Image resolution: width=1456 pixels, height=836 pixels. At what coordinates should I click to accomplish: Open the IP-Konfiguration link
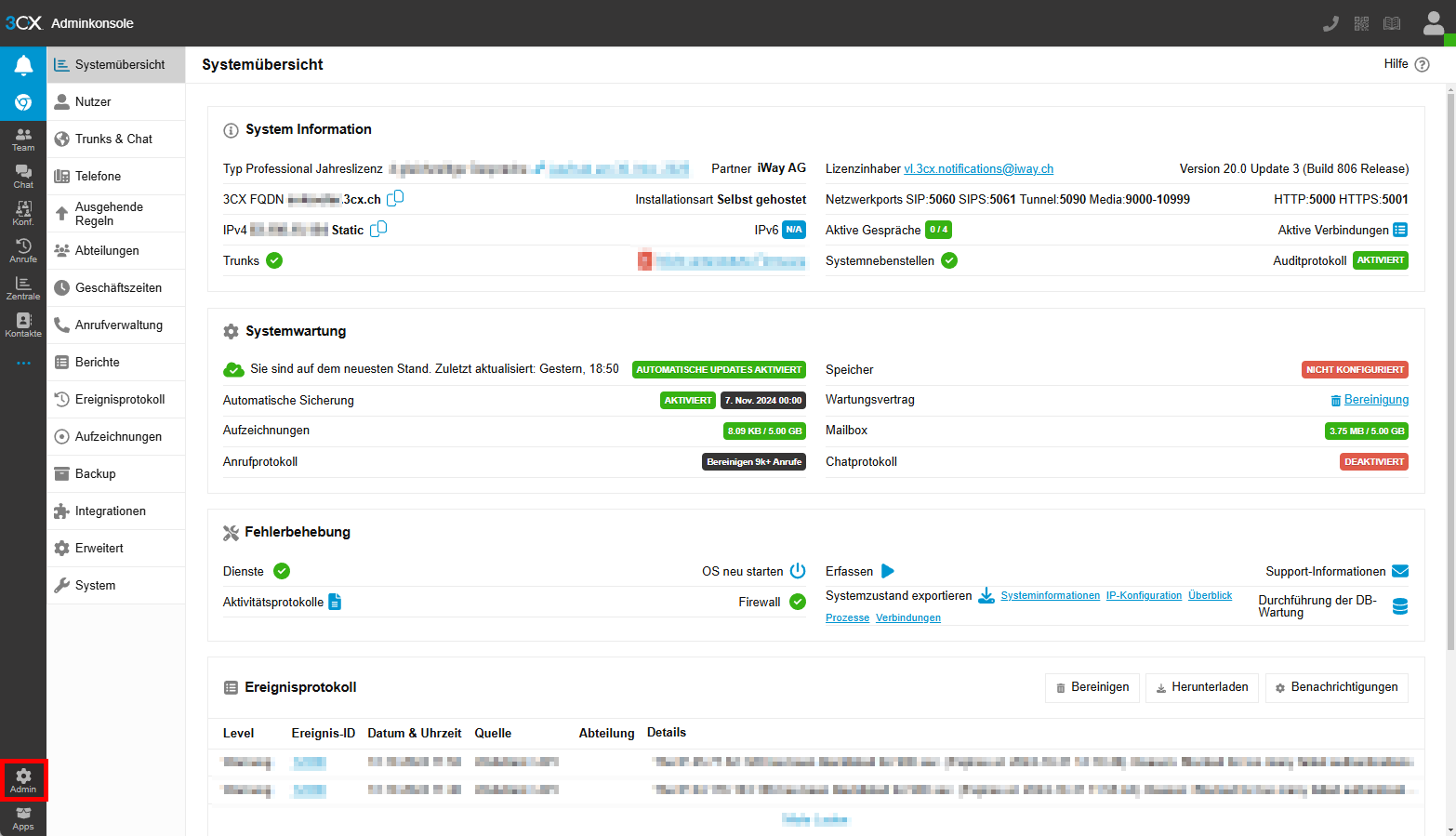click(1144, 595)
